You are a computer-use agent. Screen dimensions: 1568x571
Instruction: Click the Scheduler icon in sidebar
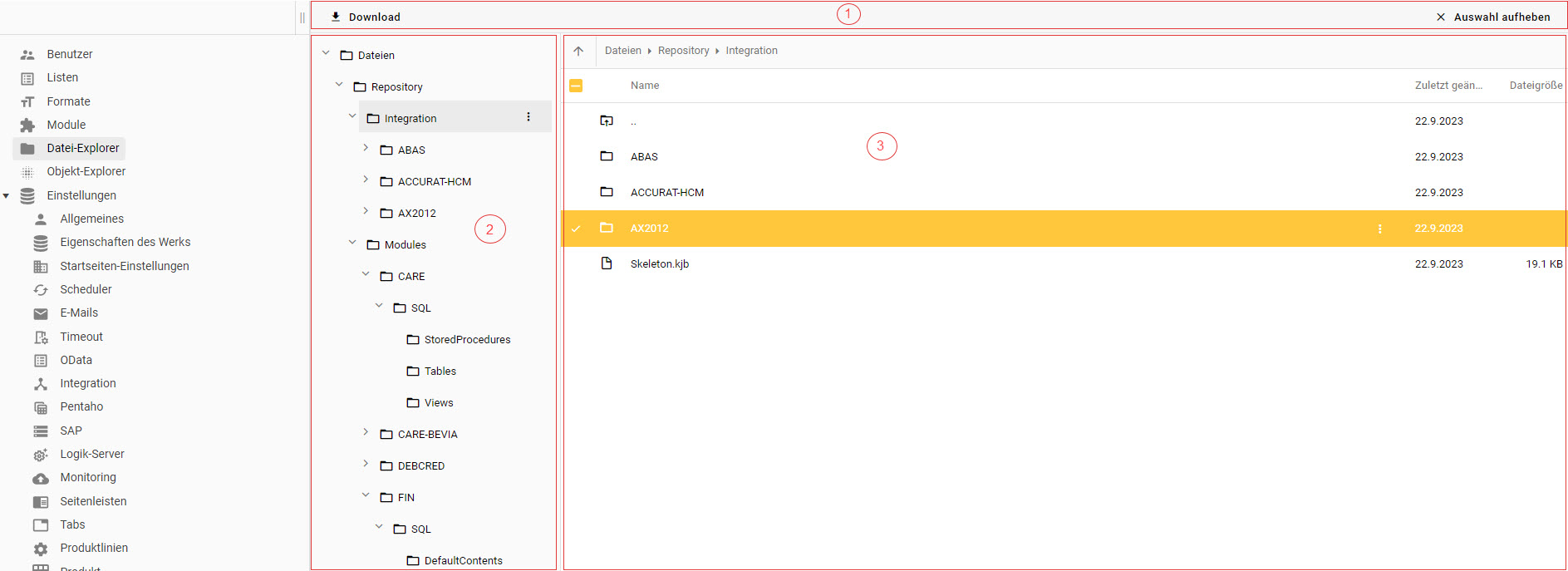point(40,290)
